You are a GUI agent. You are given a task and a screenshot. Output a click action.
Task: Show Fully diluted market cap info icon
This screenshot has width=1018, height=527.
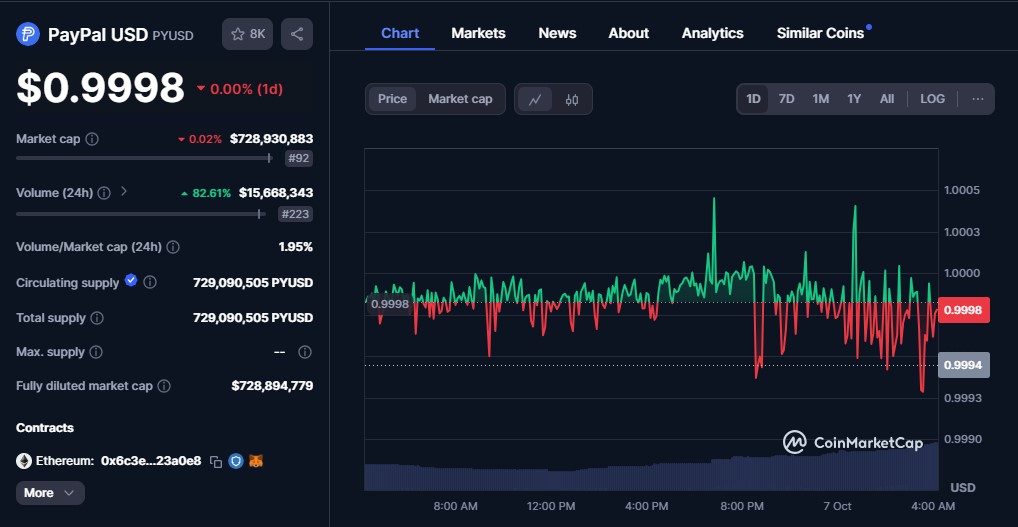coord(164,386)
